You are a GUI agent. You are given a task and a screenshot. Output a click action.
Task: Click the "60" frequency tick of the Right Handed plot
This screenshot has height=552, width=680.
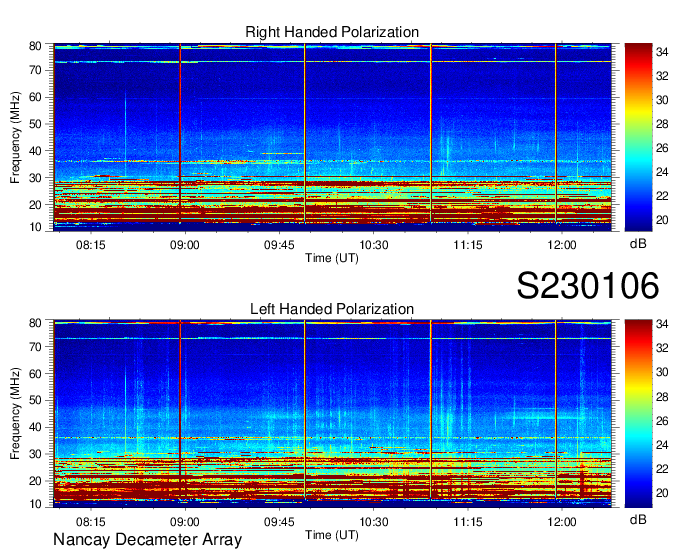point(35,97)
